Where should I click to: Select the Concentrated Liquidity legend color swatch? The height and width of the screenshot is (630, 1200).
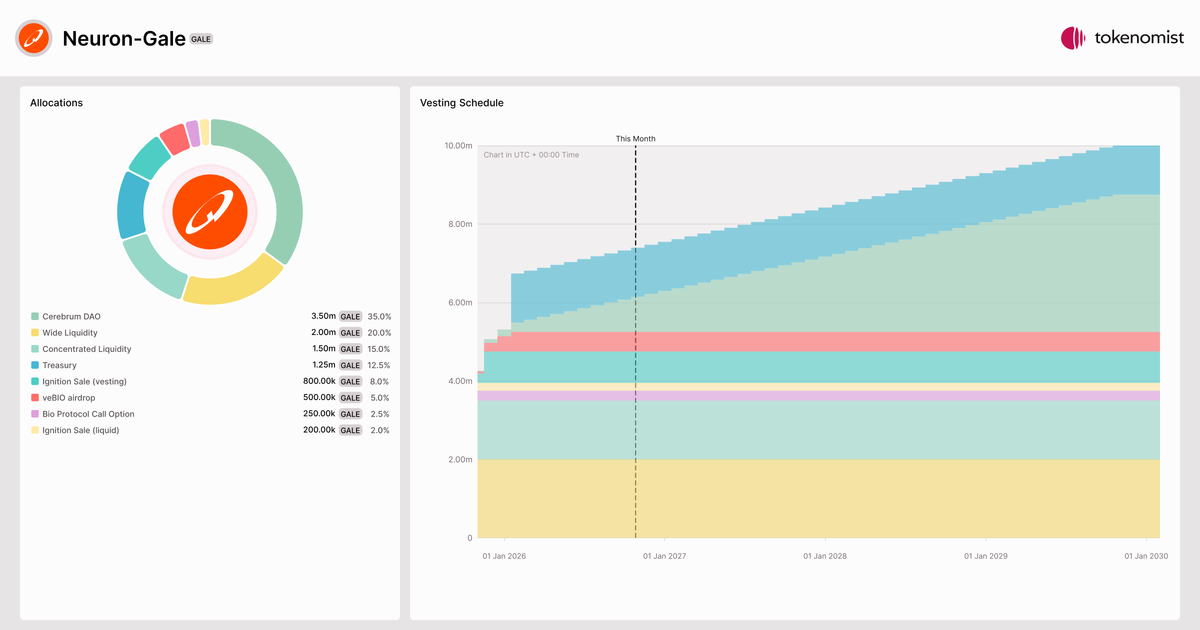(x=35, y=349)
